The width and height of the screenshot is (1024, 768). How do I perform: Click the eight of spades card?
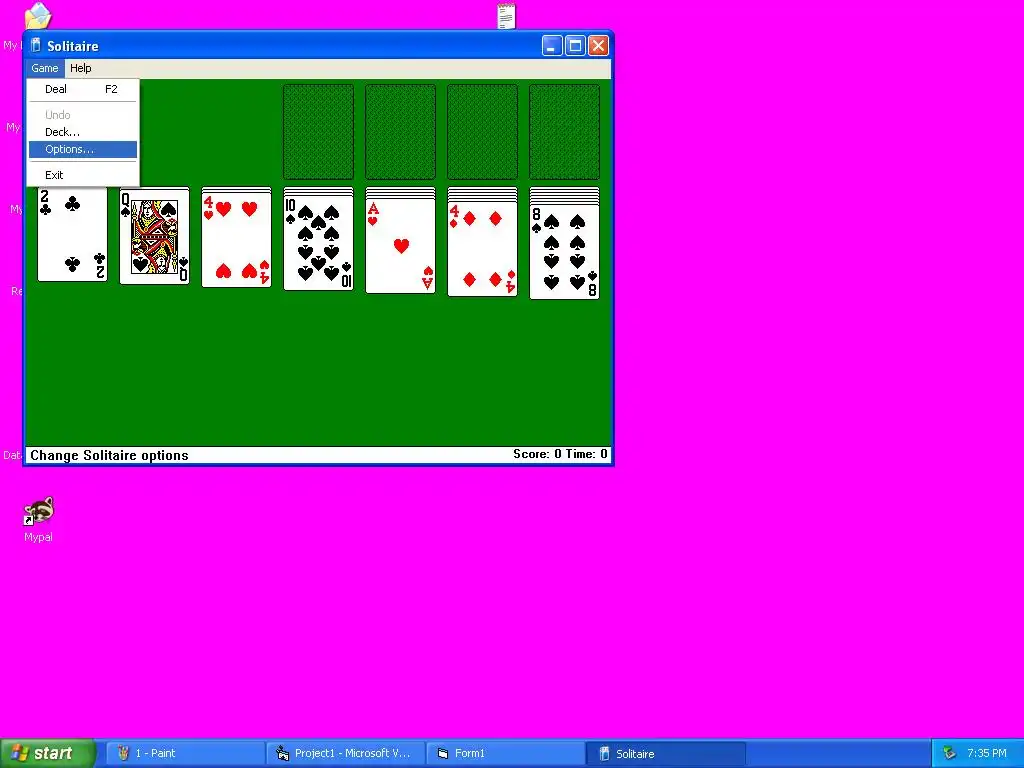pos(564,252)
